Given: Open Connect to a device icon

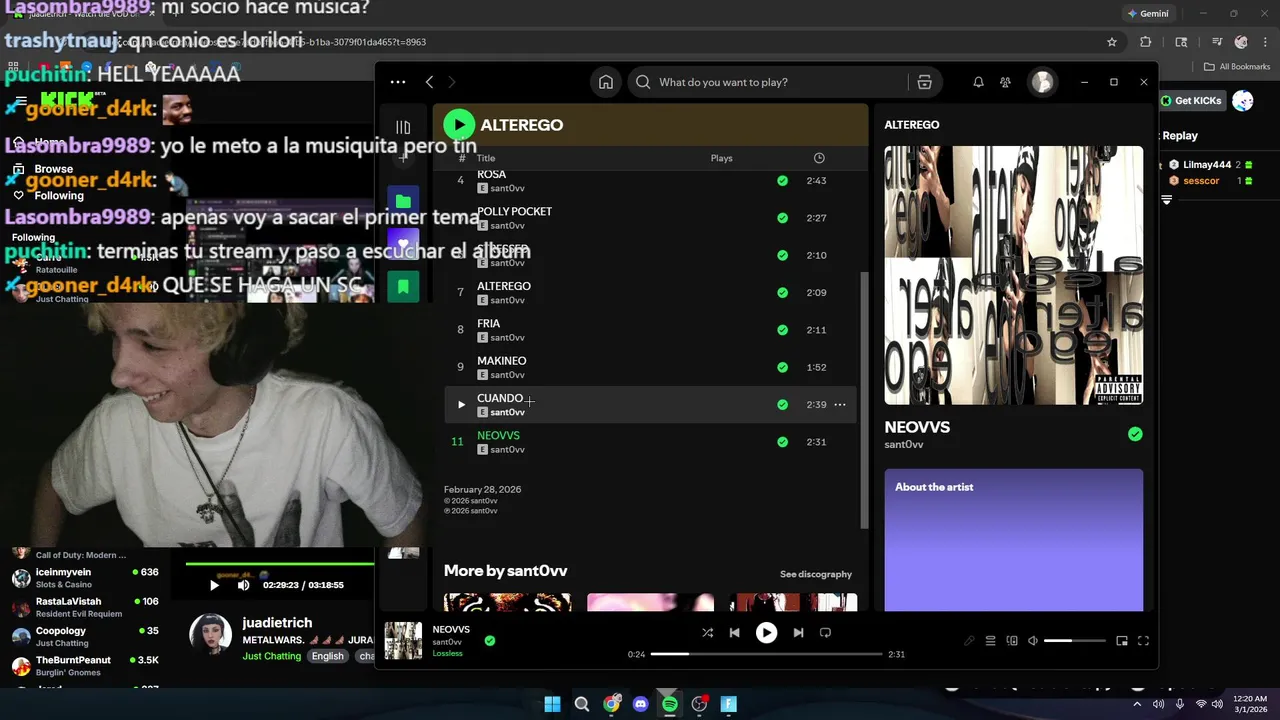Looking at the screenshot, I should point(1012,641).
